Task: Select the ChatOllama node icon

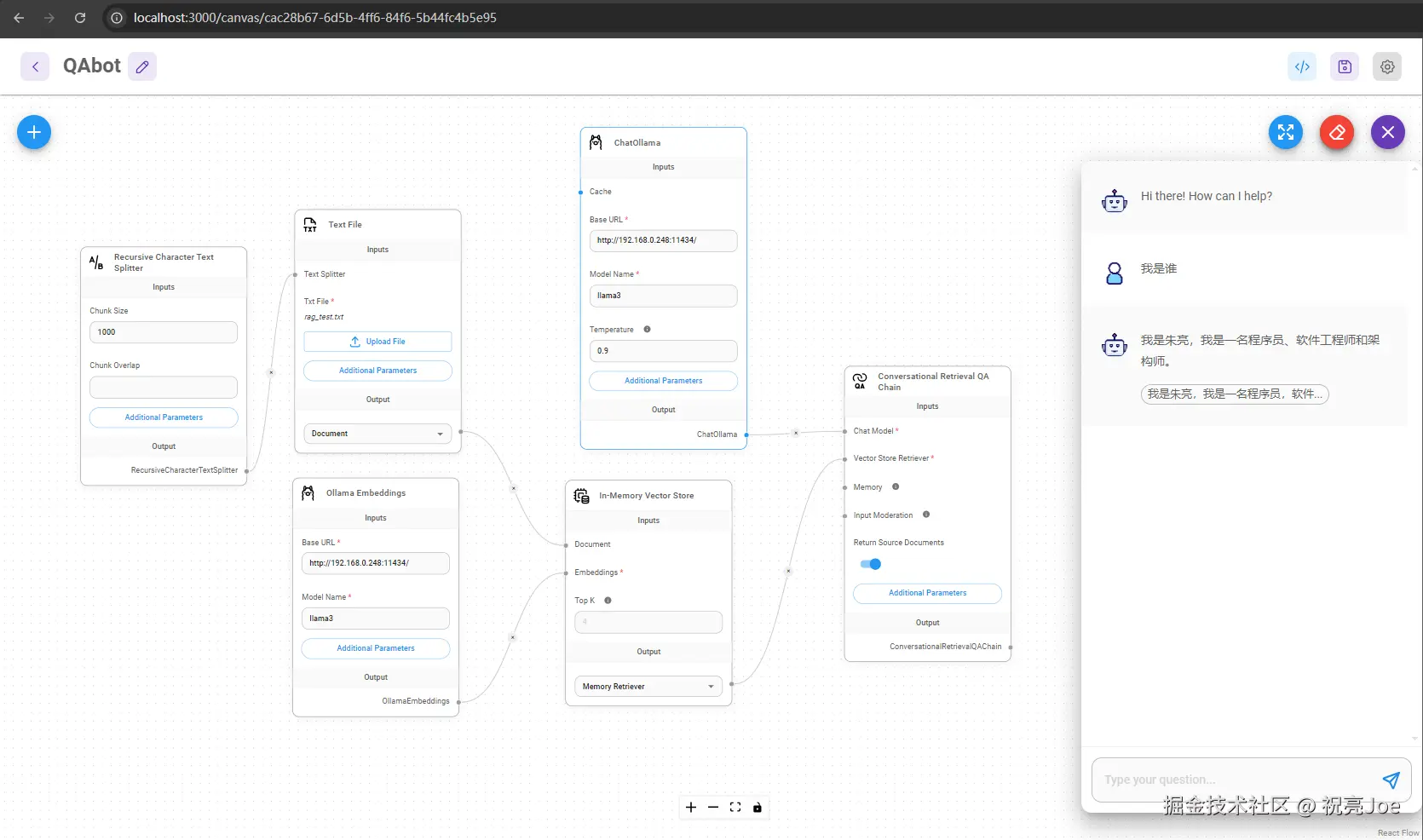Action: tap(596, 142)
